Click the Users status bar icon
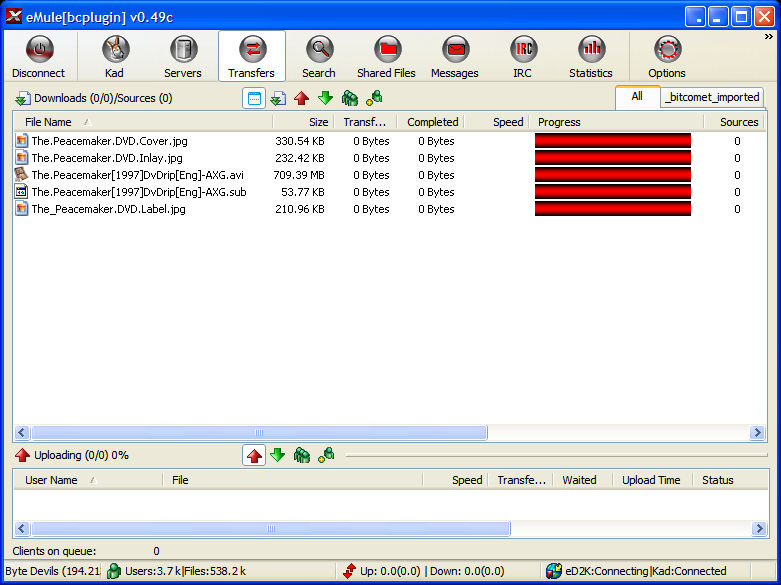Image resolution: width=781 pixels, height=585 pixels. pos(114,571)
